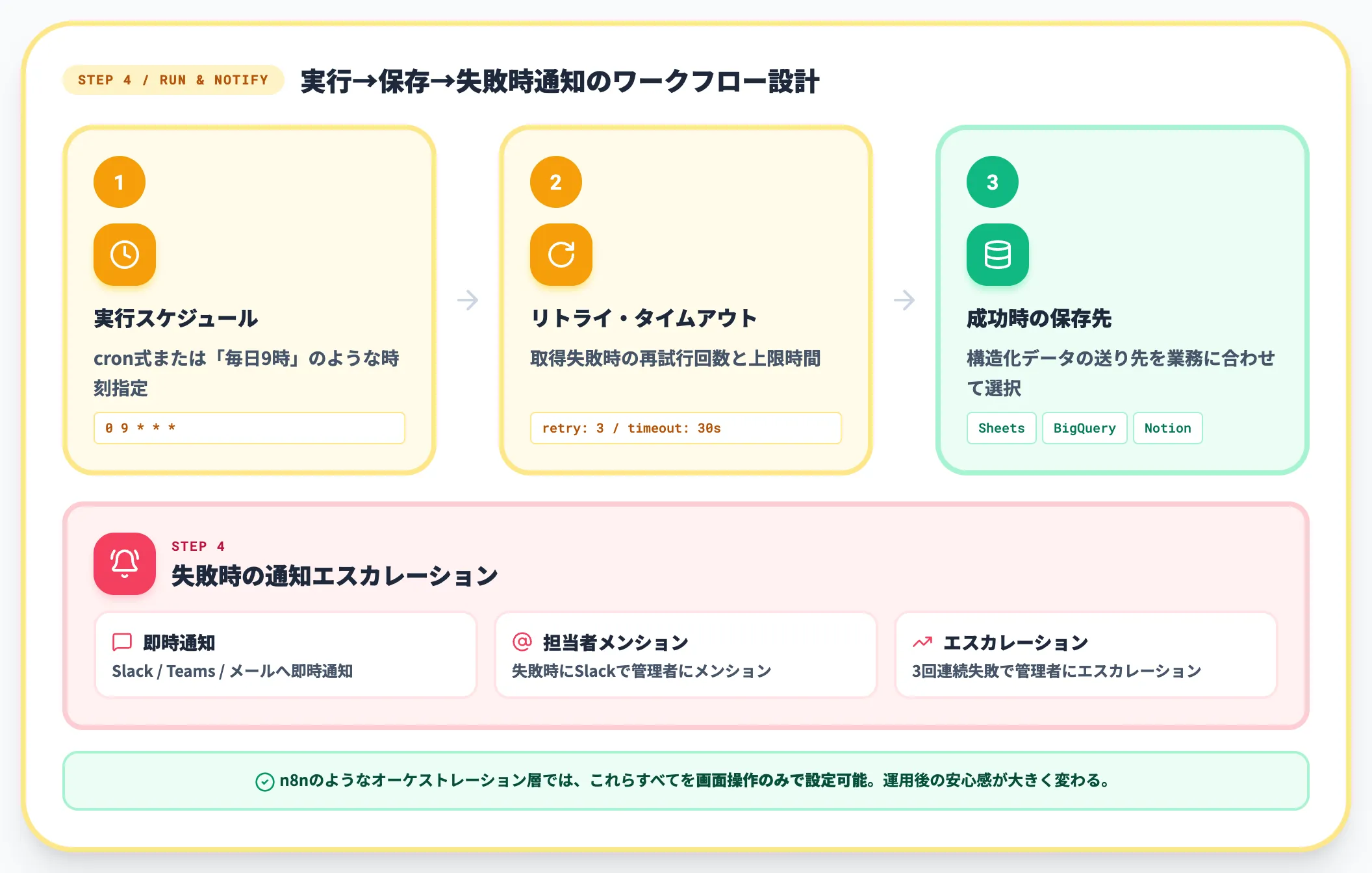Viewport: 1372px width, 873px height.
Task: Click the cron式または「毎日9時」 description
Action: tap(247, 373)
